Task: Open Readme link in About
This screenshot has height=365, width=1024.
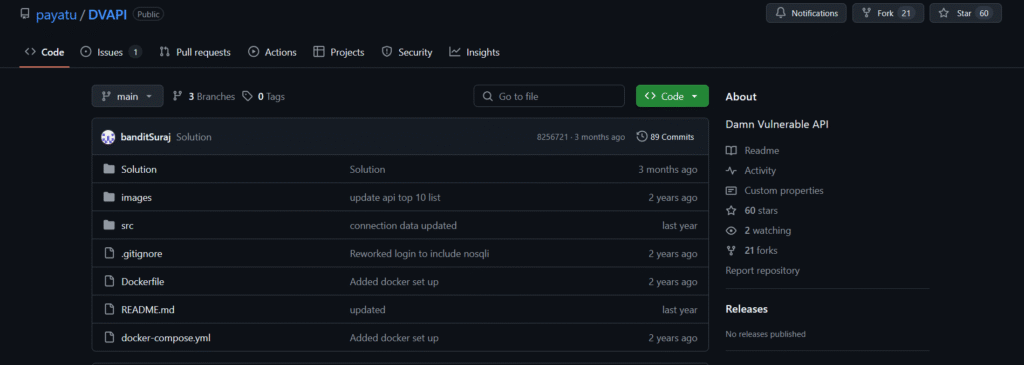Action: tap(761, 150)
